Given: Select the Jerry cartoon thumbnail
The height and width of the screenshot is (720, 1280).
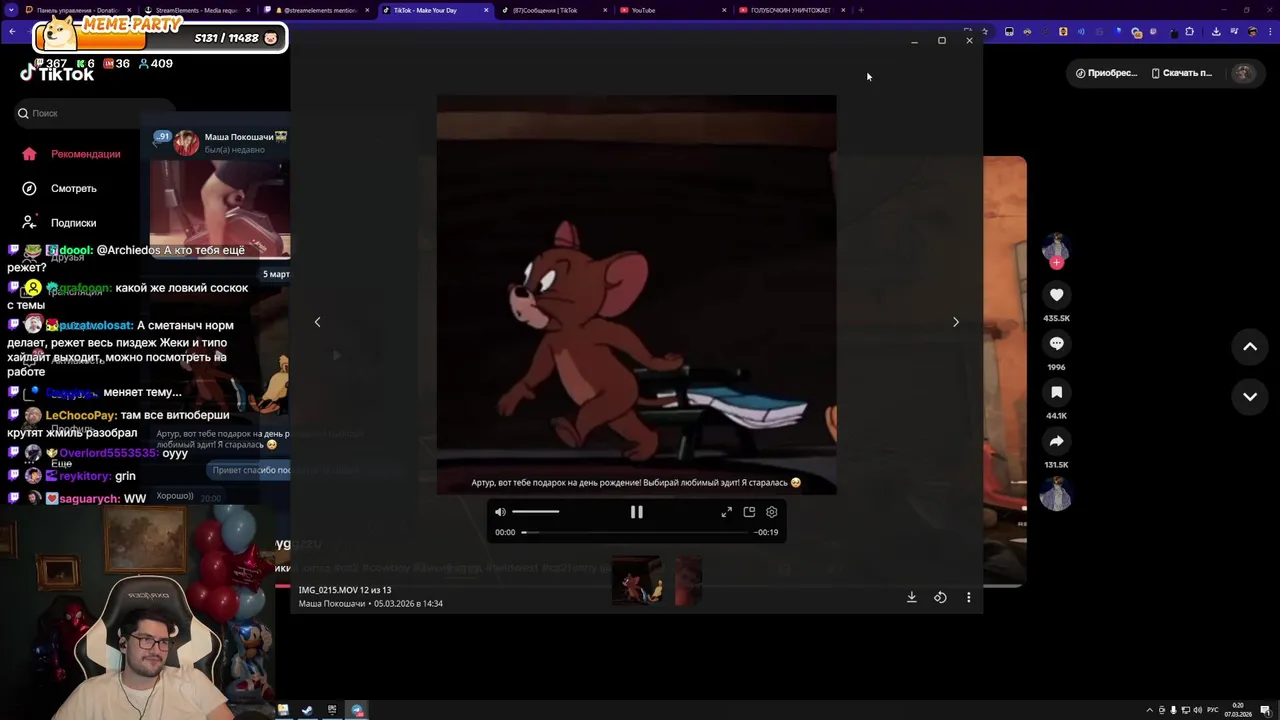Looking at the screenshot, I should tap(636, 580).
